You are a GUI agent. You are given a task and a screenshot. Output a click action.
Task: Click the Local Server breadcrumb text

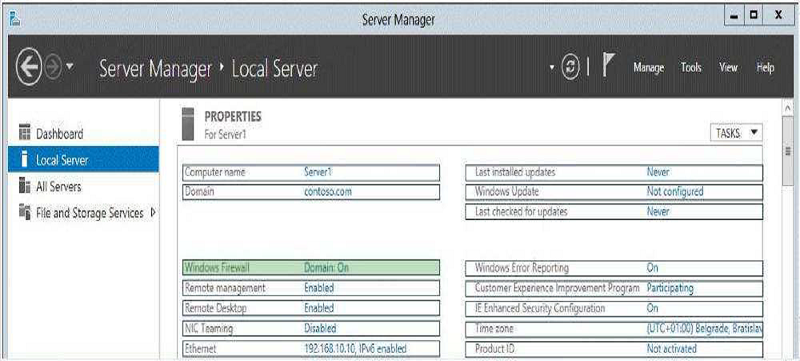pyautogui.click(x=274, y=68)
